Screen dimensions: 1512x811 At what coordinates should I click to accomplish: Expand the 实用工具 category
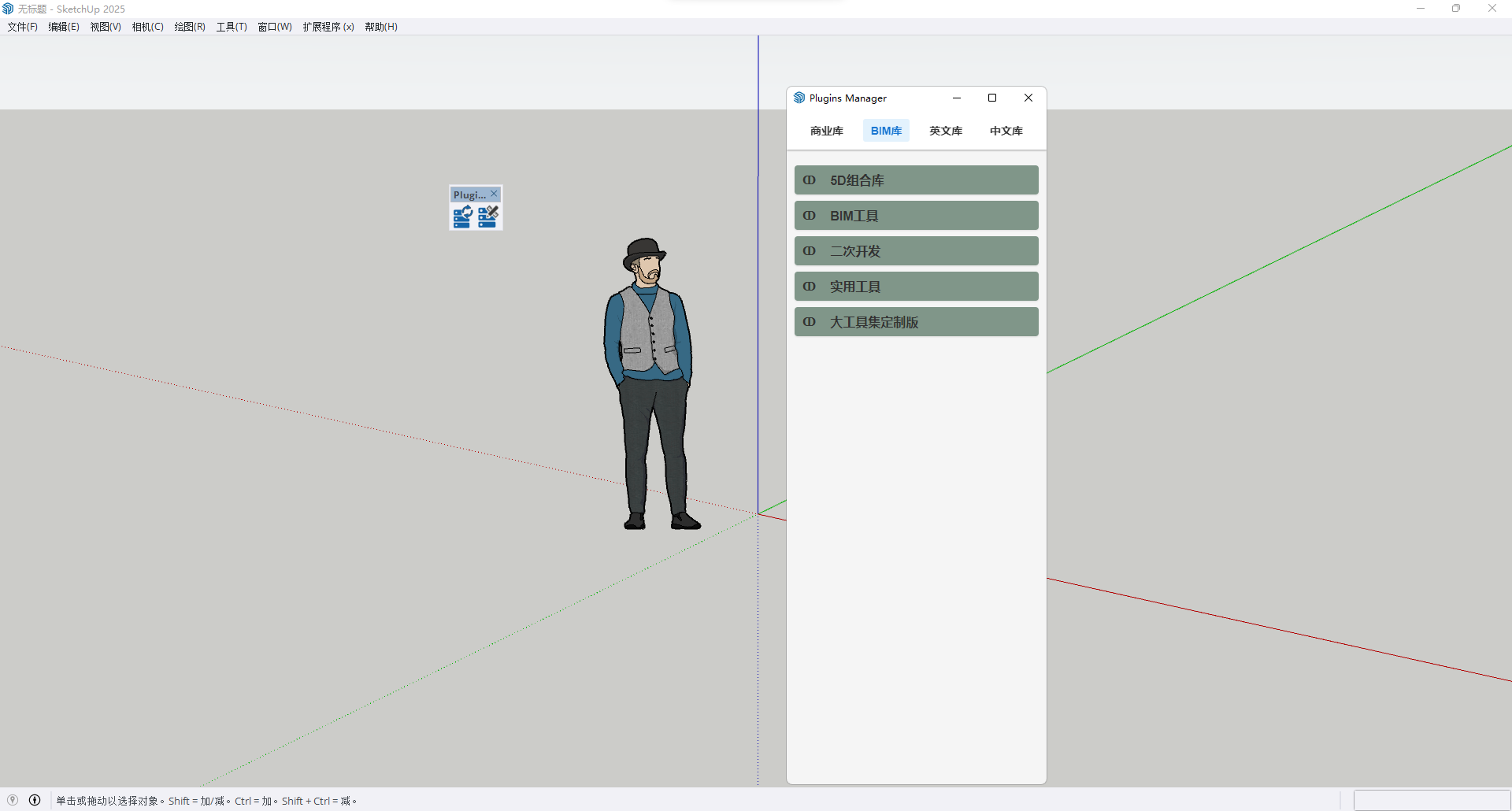tap(916, 287)
